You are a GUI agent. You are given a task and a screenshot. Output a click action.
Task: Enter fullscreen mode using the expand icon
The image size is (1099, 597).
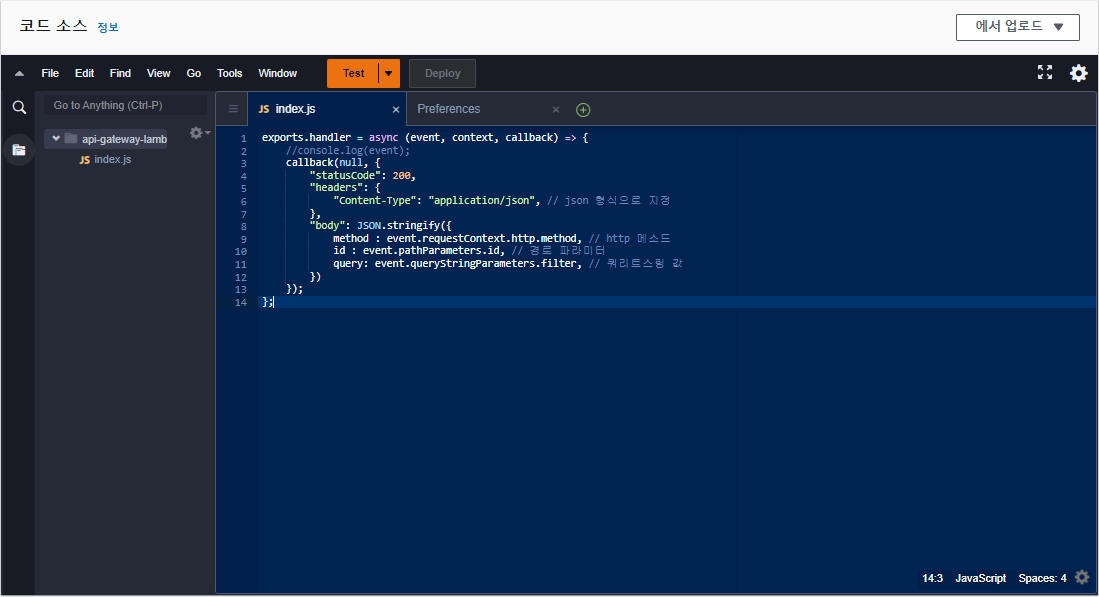1045,72
